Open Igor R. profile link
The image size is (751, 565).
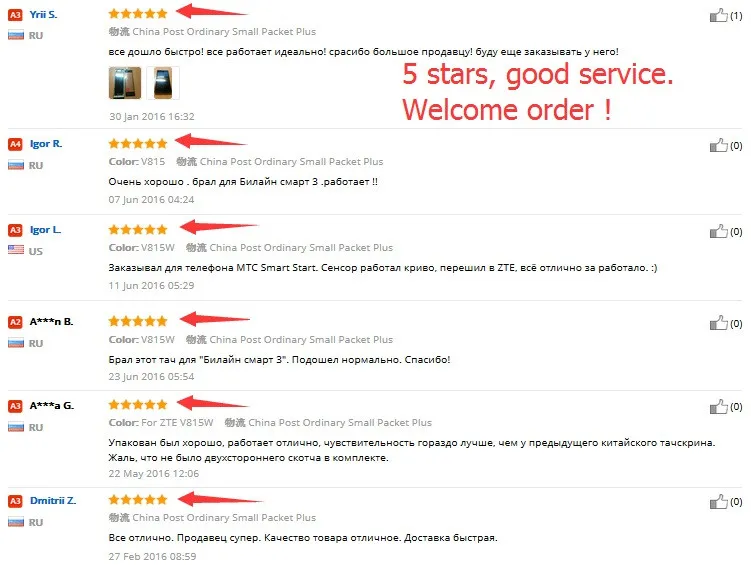[x=46, y=144]
